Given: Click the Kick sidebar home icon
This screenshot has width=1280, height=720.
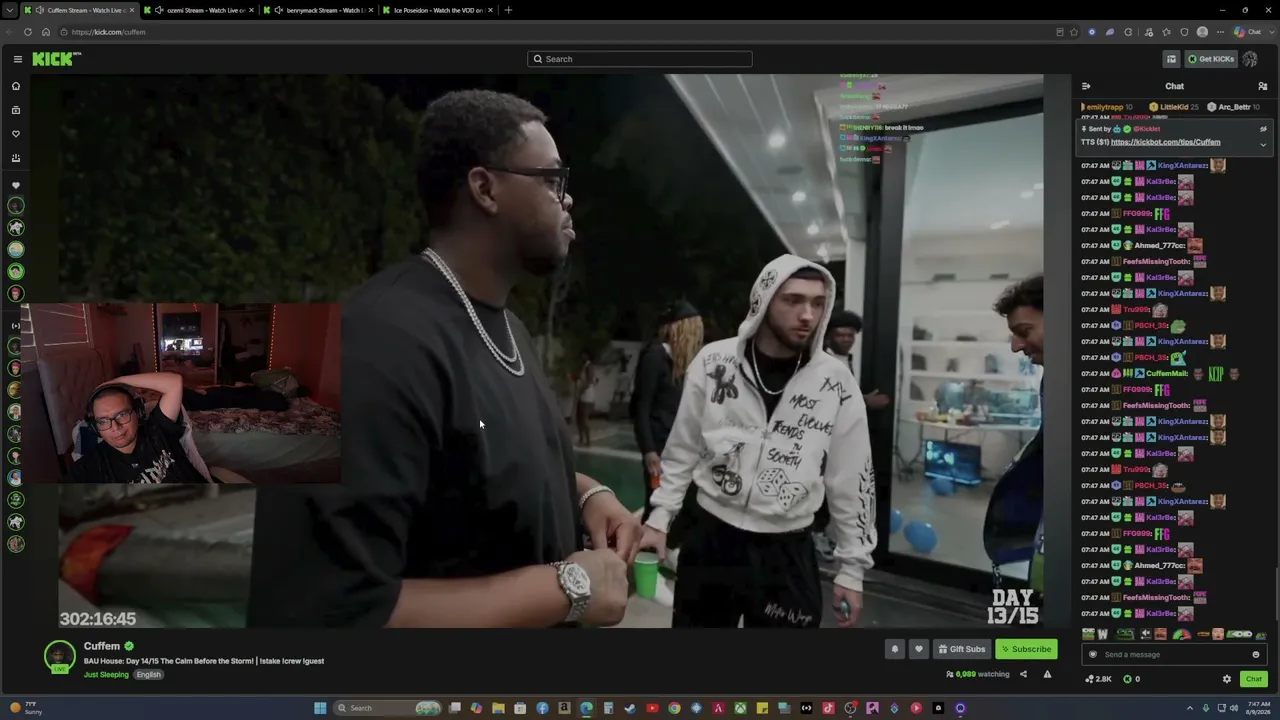Looking at the screenshot, I should coord(16,86).
